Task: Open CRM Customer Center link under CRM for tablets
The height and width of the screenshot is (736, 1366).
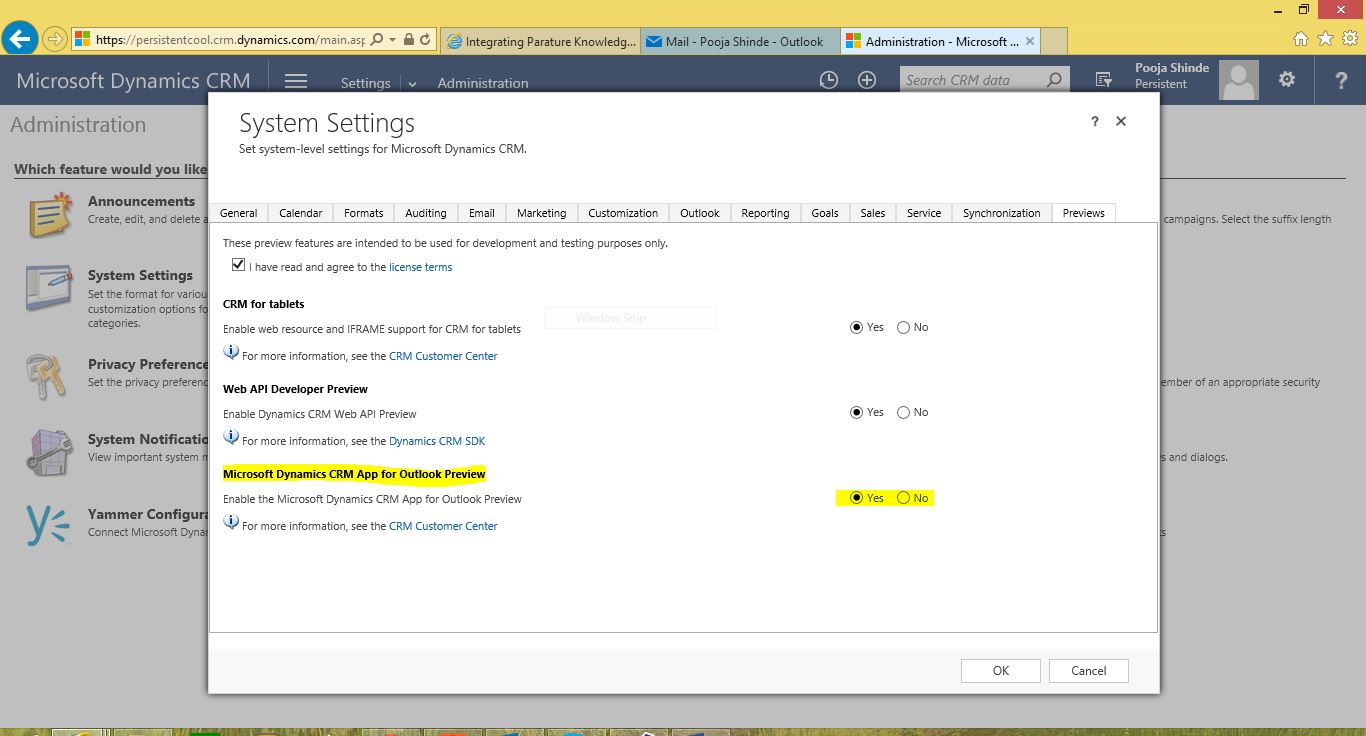Action: [x=443, y=356]
